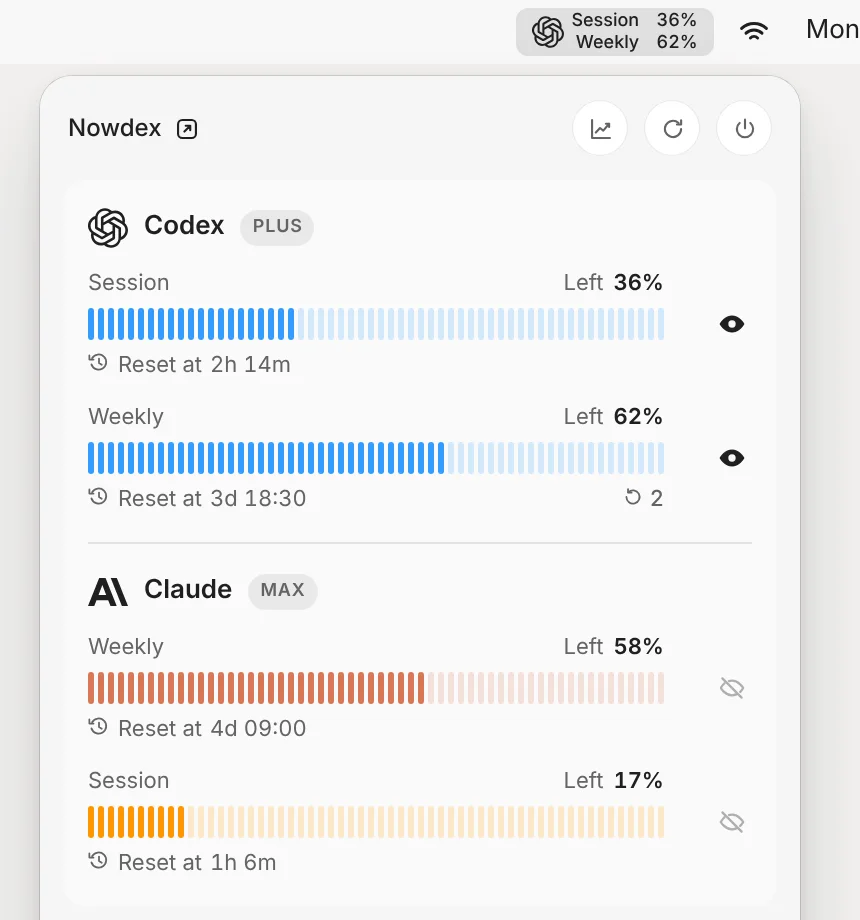The height and width of the screenshot is (920, 860).
Task: Click the clock icon beside 'Reset at 2h 14m'
Action: click(98, 363)
